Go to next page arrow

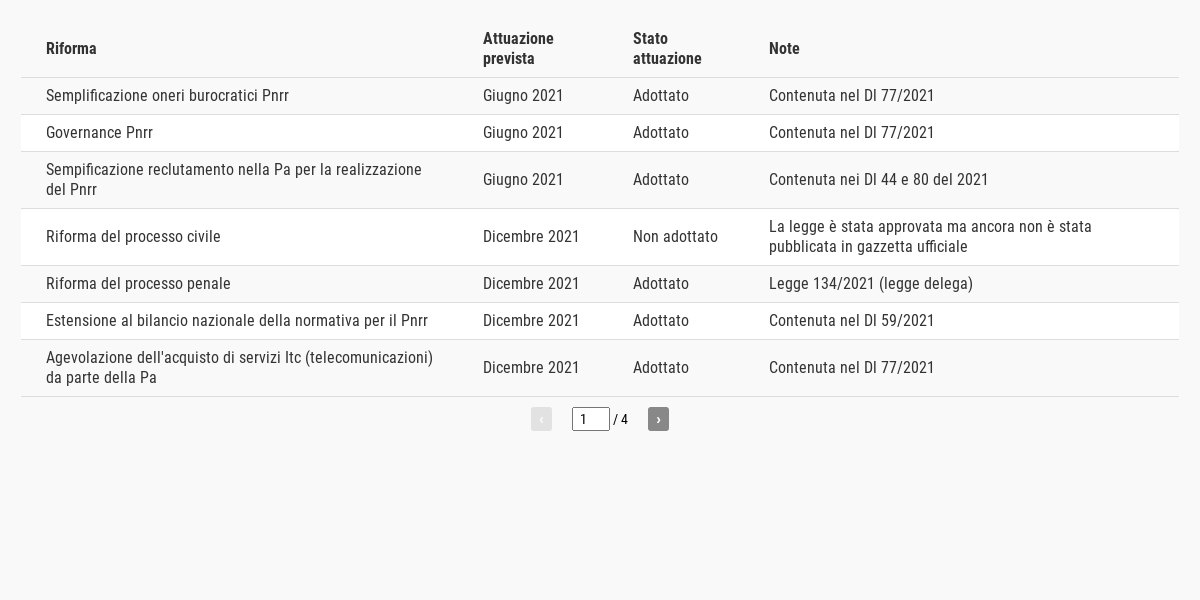(658, 419)
